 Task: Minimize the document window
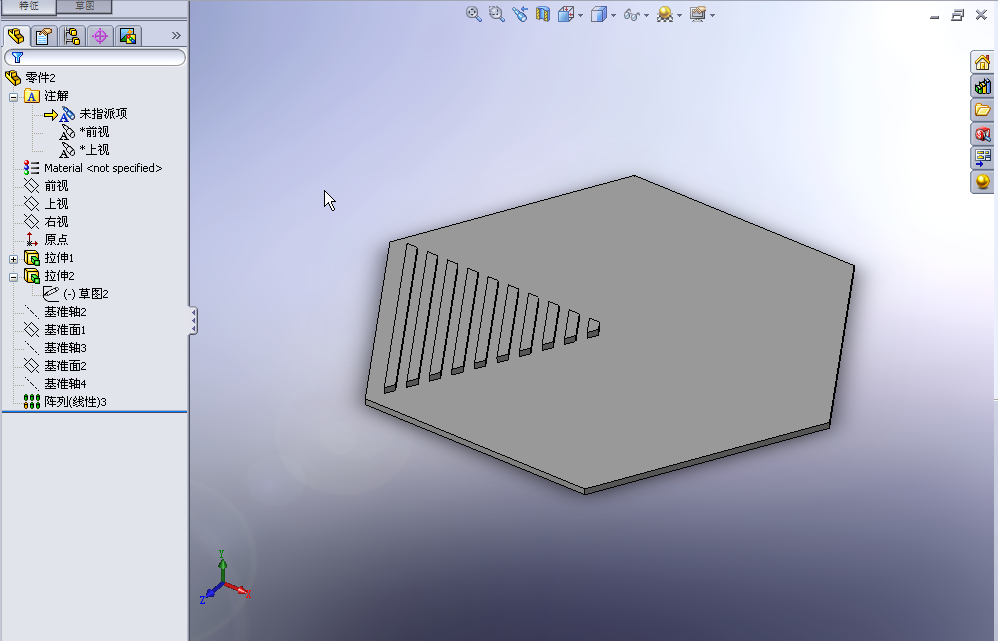(x=934, y=16)
